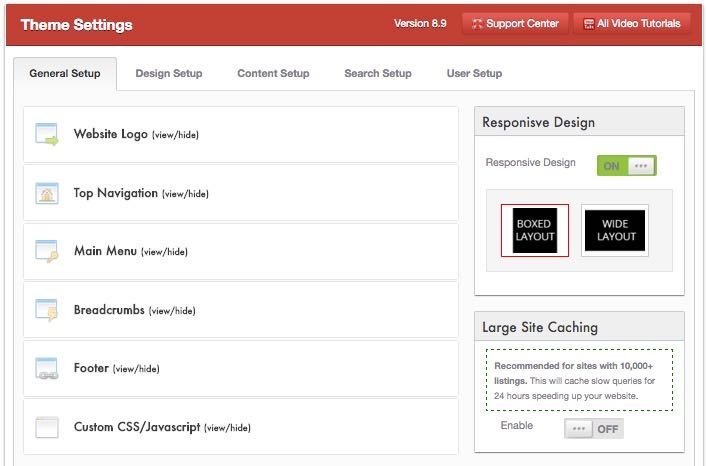This screenshot has height=466, width=707.
Task: Choose the Wide Layout option
Action: [615, 230]
